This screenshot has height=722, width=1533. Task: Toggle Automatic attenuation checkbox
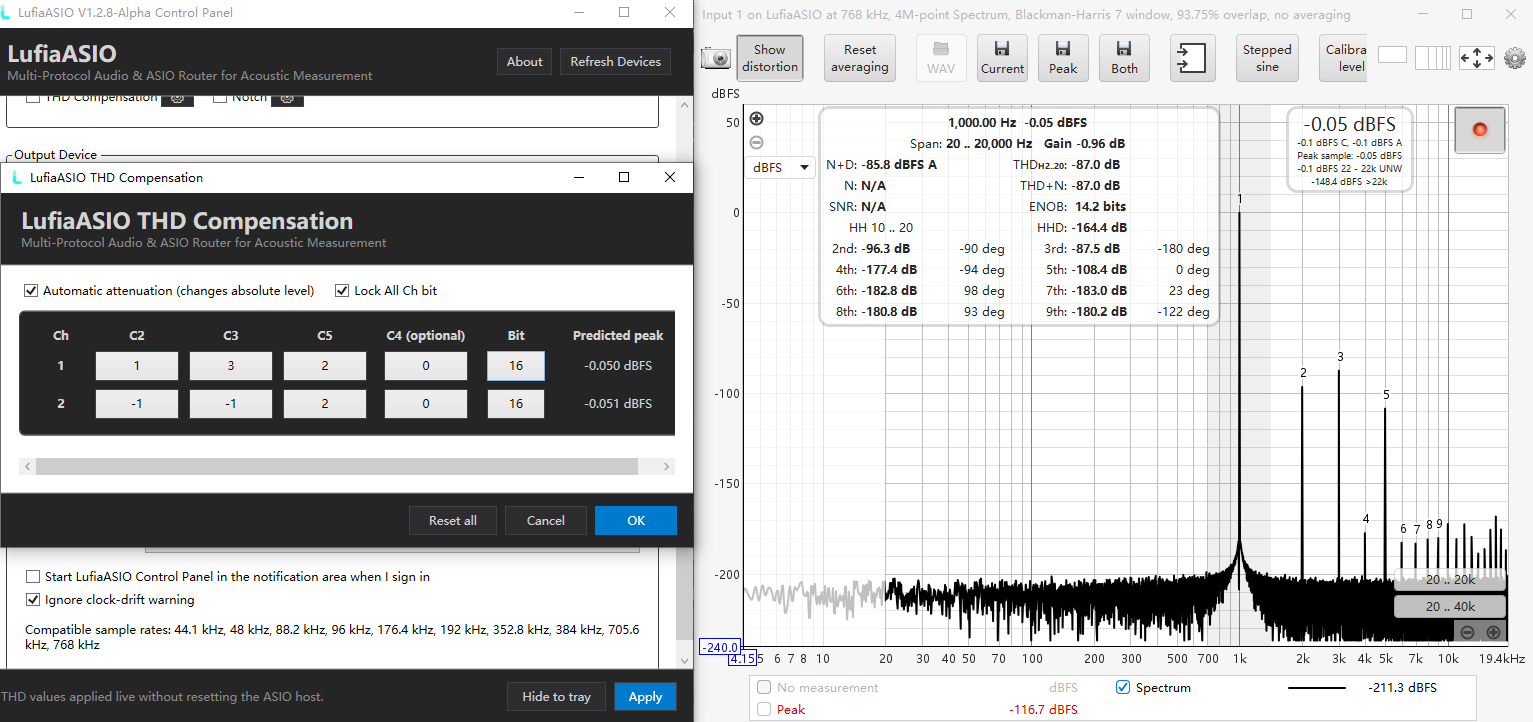[x=32, y=291]
